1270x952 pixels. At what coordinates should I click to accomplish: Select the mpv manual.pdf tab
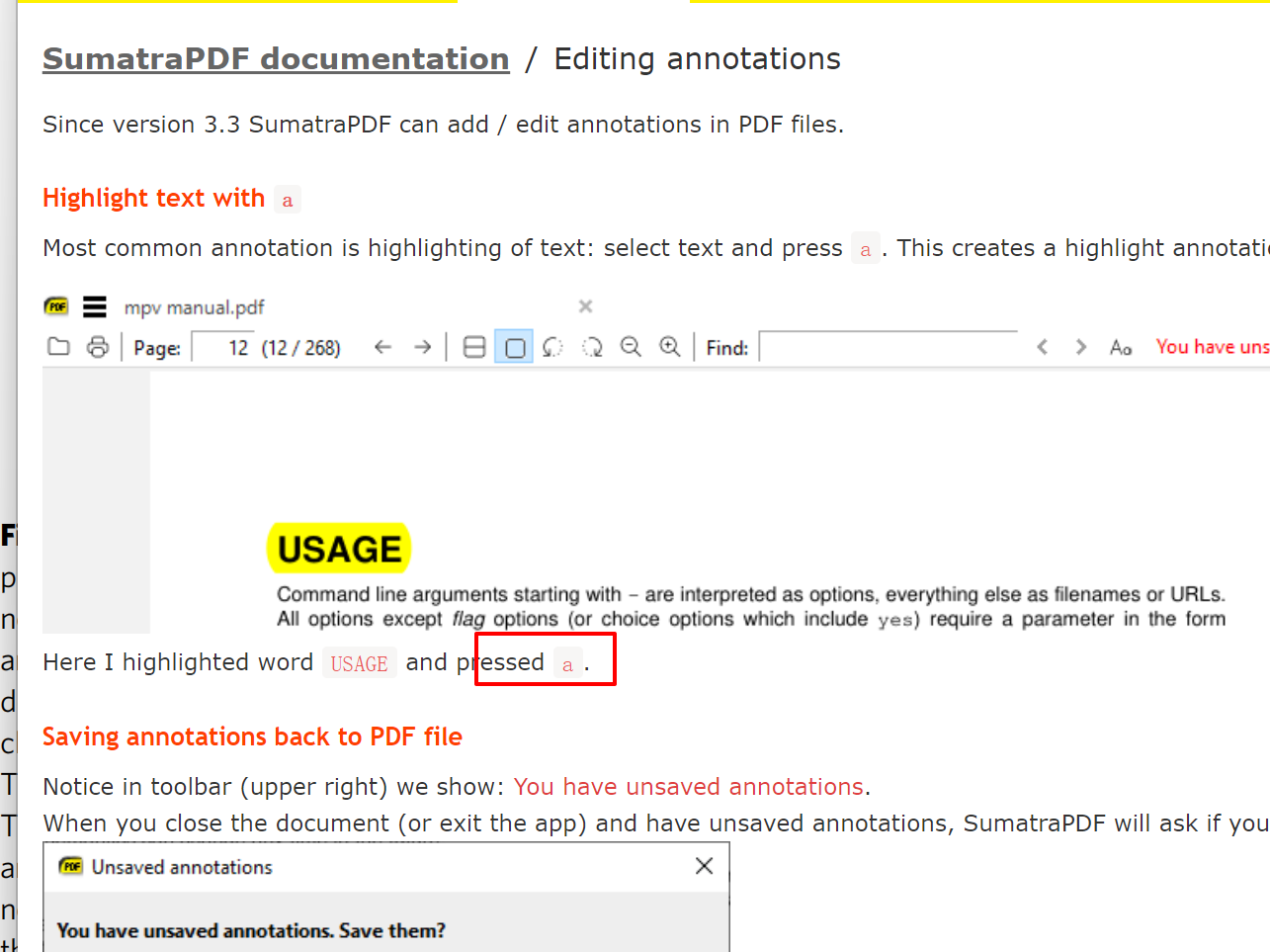coord(194,307)
